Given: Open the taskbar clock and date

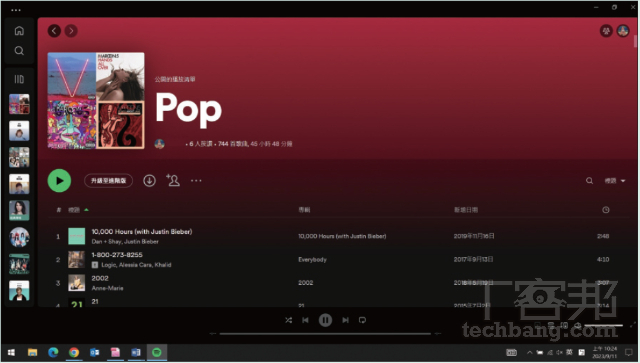Looking at the screenshot, I should tap(605, 352).
